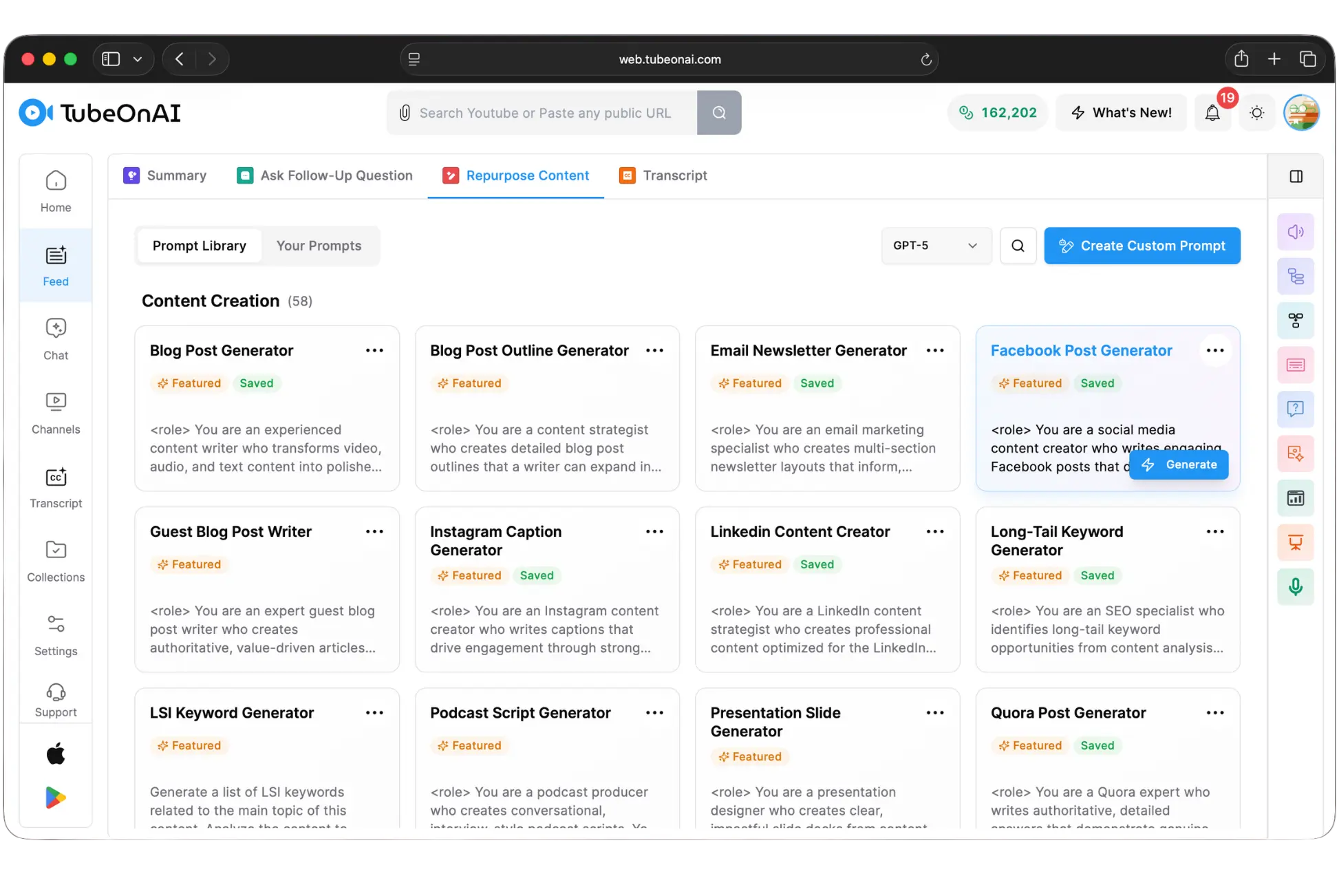1339x896 pixels.
Task: Open options menu for Linkedin Content Creator
Action: 935,531
